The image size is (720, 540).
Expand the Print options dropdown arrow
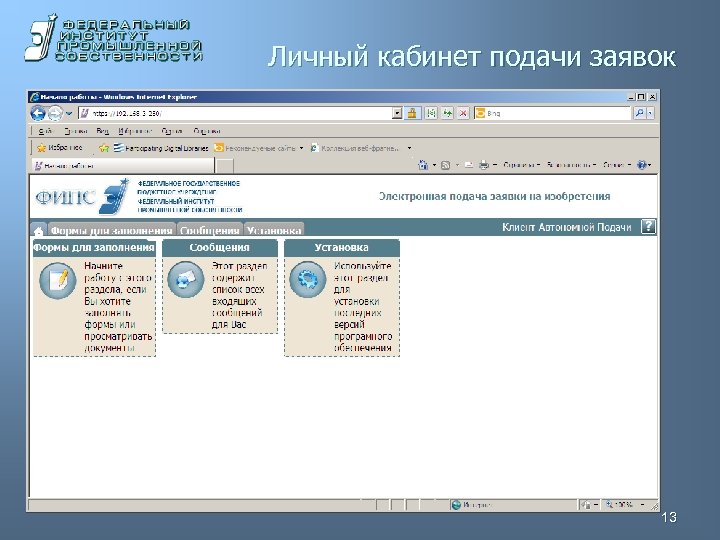495,165
